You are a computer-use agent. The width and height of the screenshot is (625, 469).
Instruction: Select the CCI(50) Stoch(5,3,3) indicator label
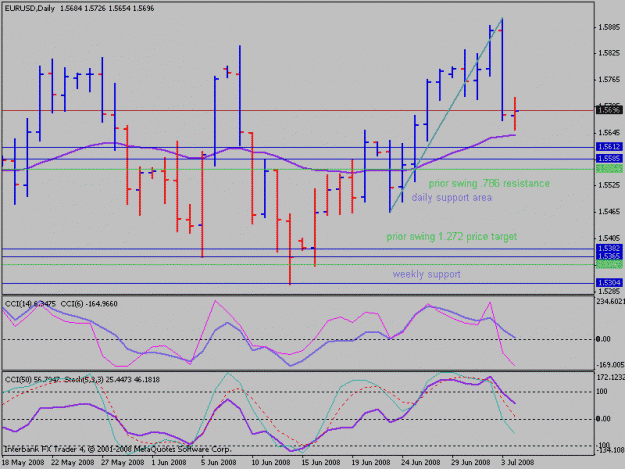pyautogui.click(x=82, y=379)
